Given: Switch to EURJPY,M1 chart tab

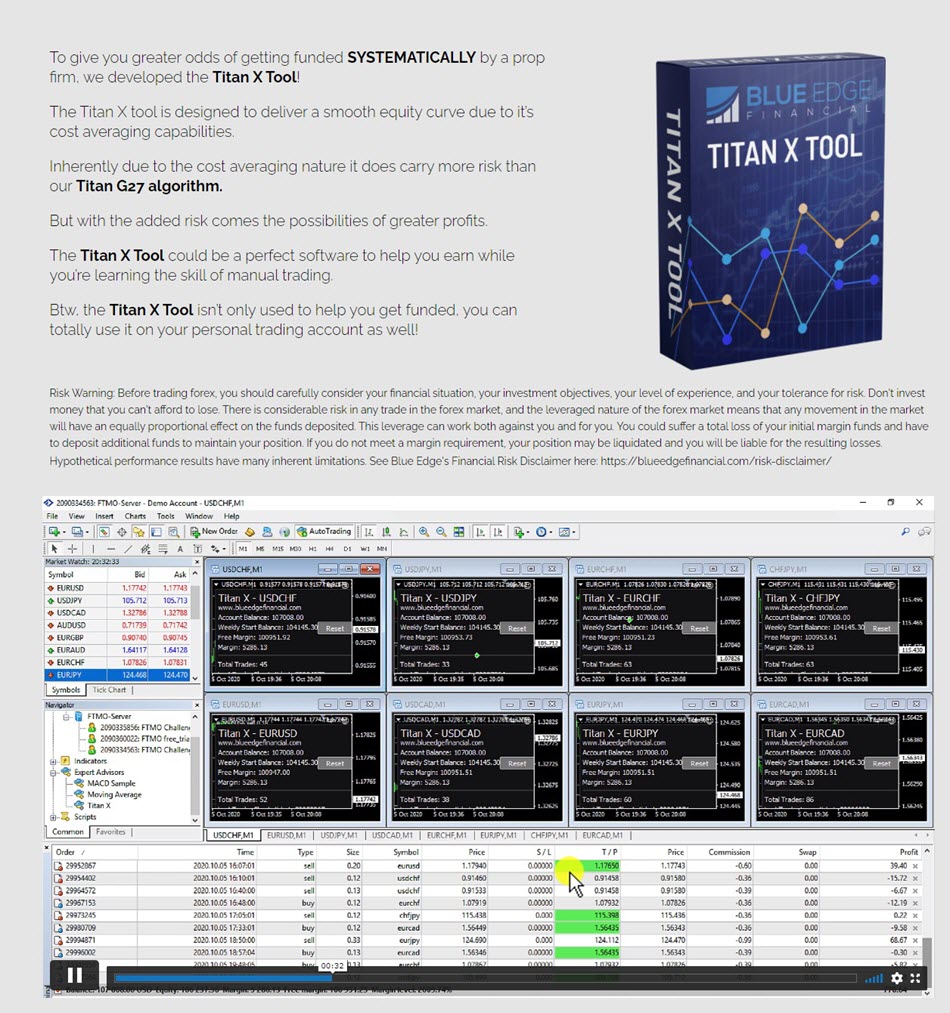Looking at the screenshot, I should pyautogui.click(x=497, y=835).
